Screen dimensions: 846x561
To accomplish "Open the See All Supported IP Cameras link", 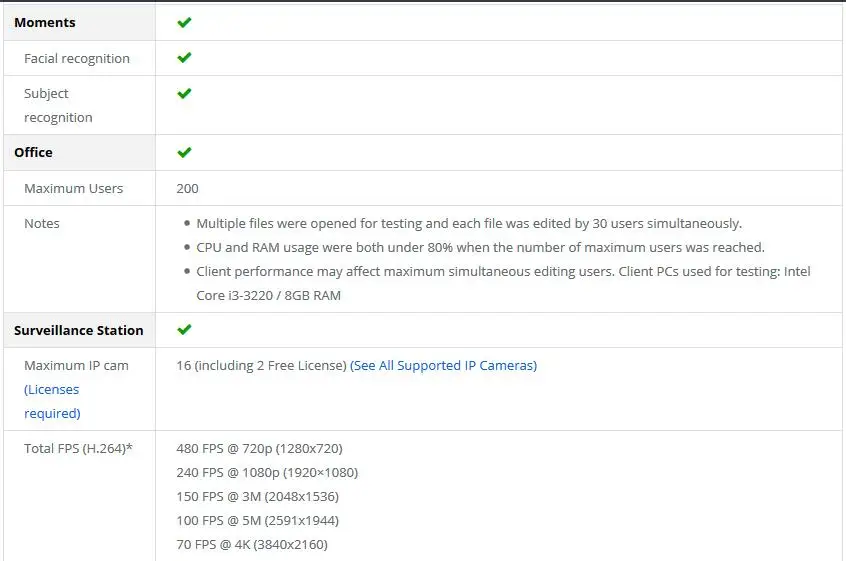I will [x=444, y=365].
